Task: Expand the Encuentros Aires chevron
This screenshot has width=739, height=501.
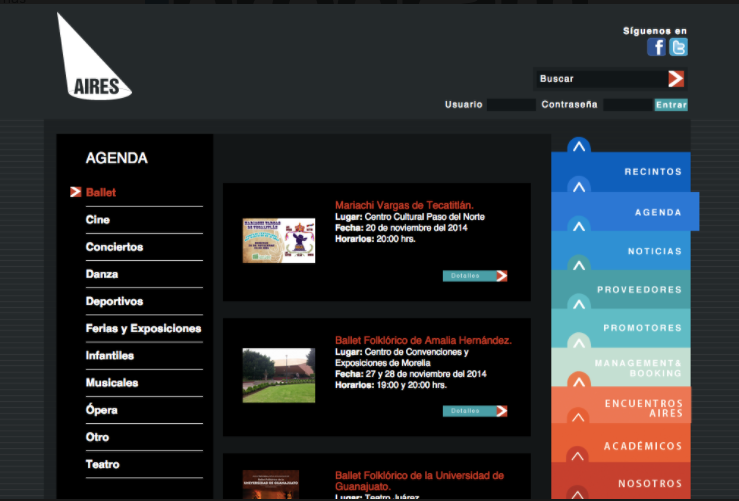Action: (x=579, y=381)
